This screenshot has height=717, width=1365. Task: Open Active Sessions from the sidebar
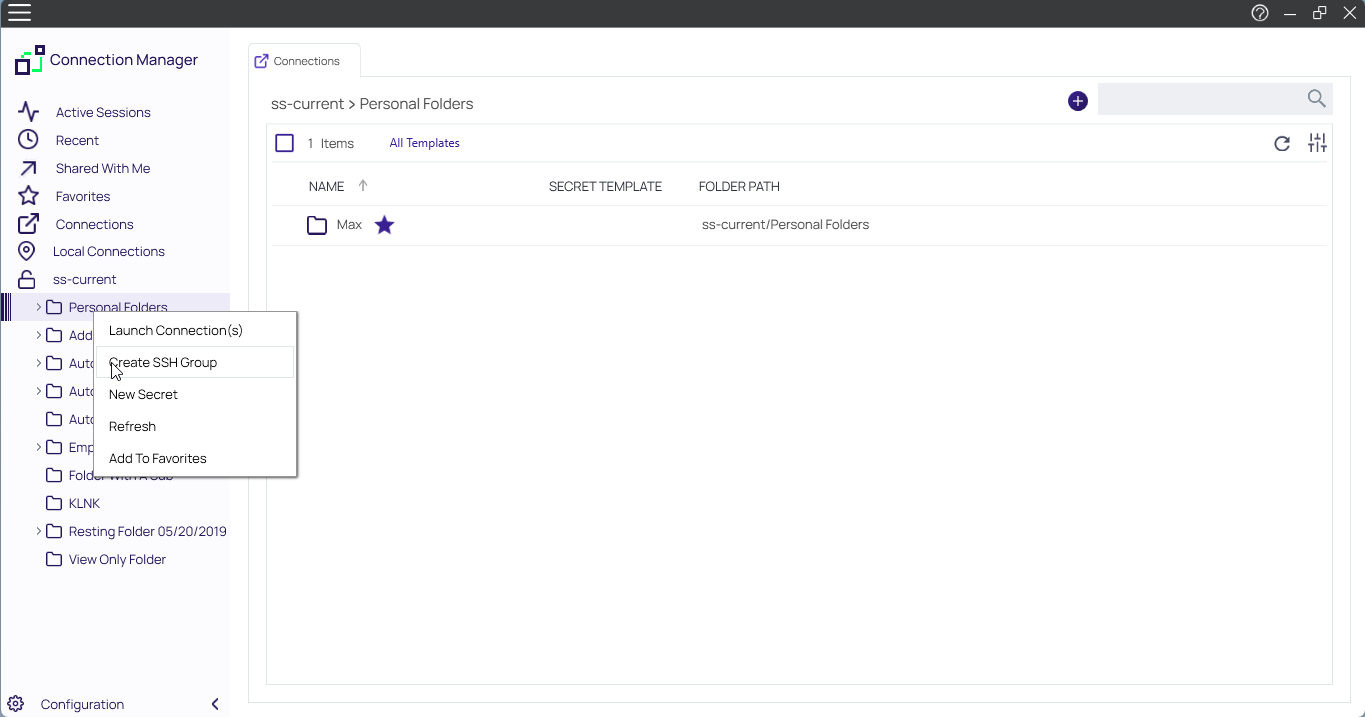click(103, 111)
